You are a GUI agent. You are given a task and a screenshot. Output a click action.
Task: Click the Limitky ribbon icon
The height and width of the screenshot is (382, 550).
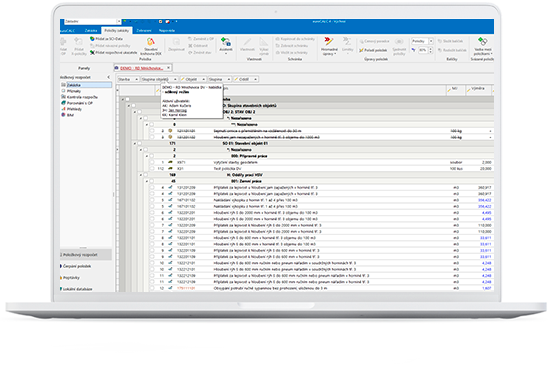coord(347,41)
